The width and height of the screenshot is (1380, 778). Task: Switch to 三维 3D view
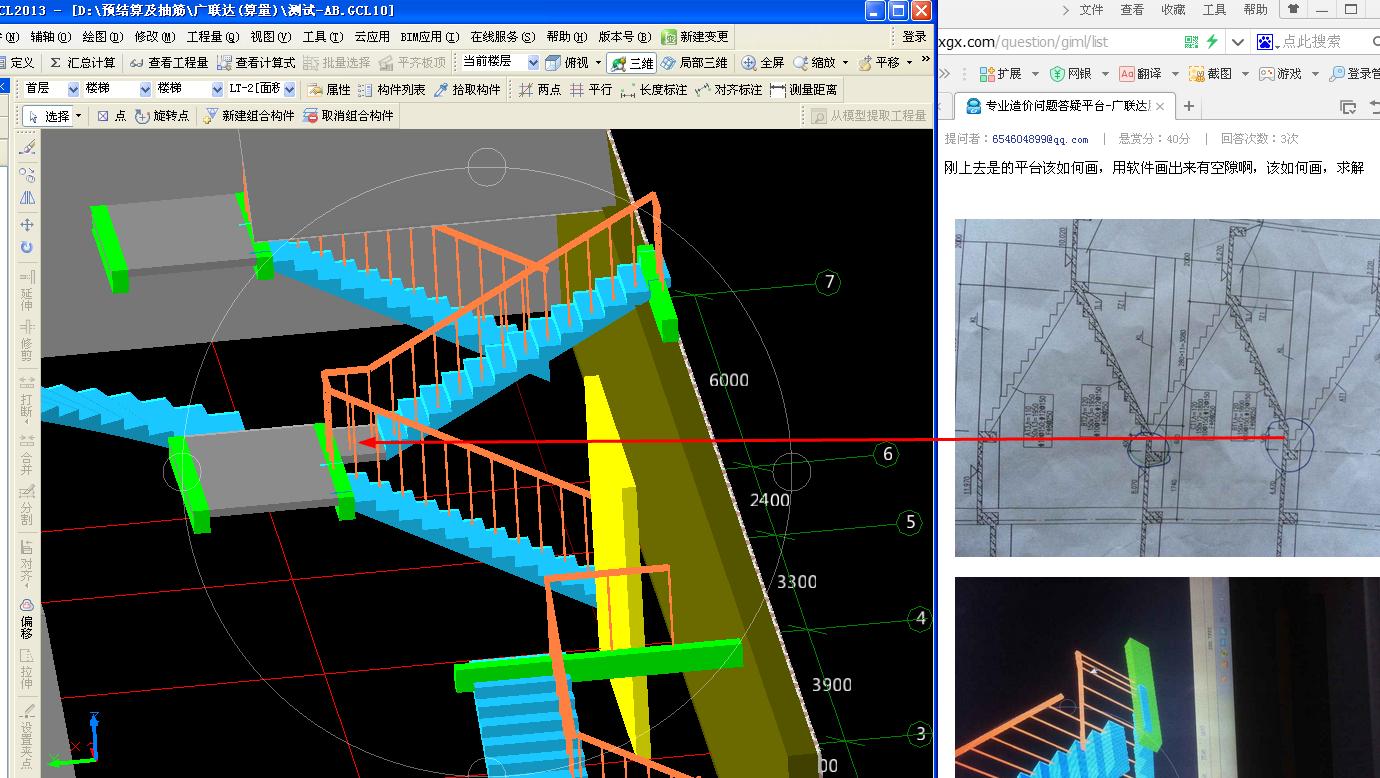631,62
